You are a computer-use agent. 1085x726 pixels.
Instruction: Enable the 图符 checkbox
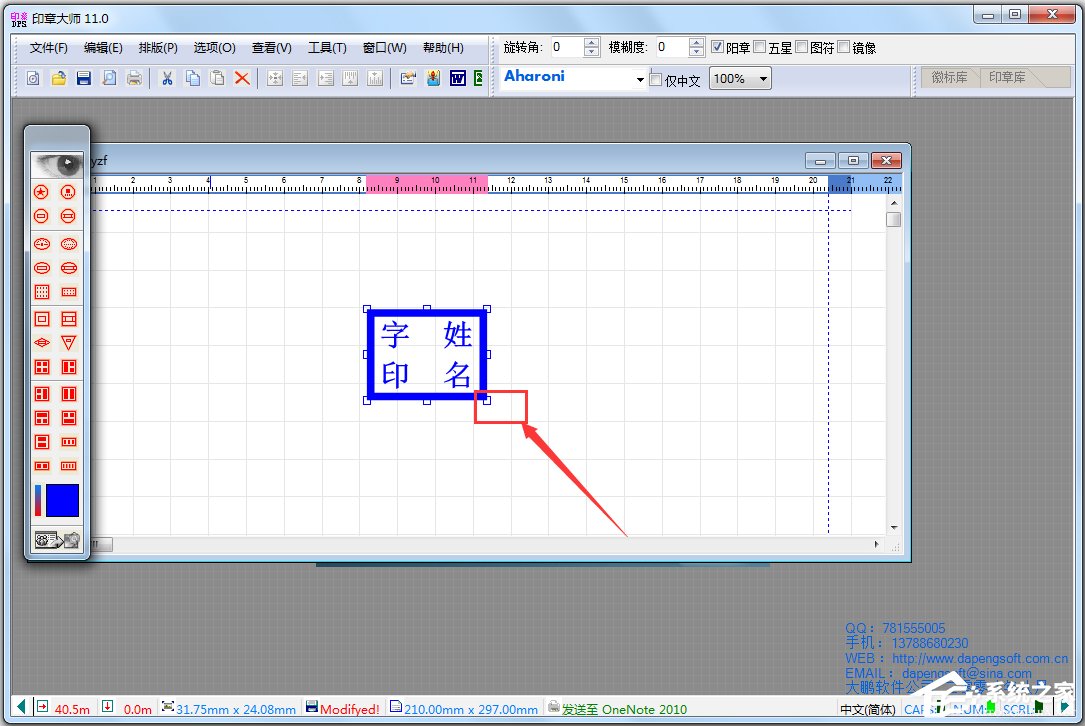click(x=802, y=47)
